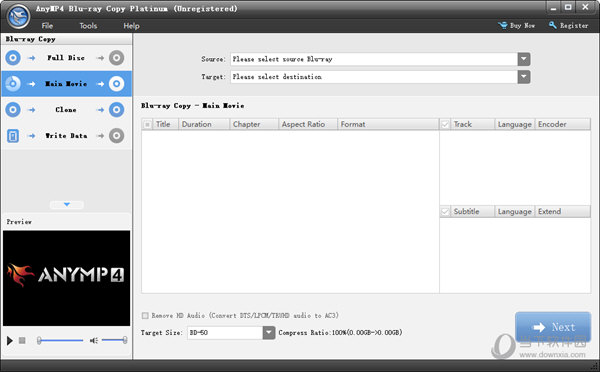Click the Extend column header
This screenshot has width=600, height=372.
(x=562, y=212)
